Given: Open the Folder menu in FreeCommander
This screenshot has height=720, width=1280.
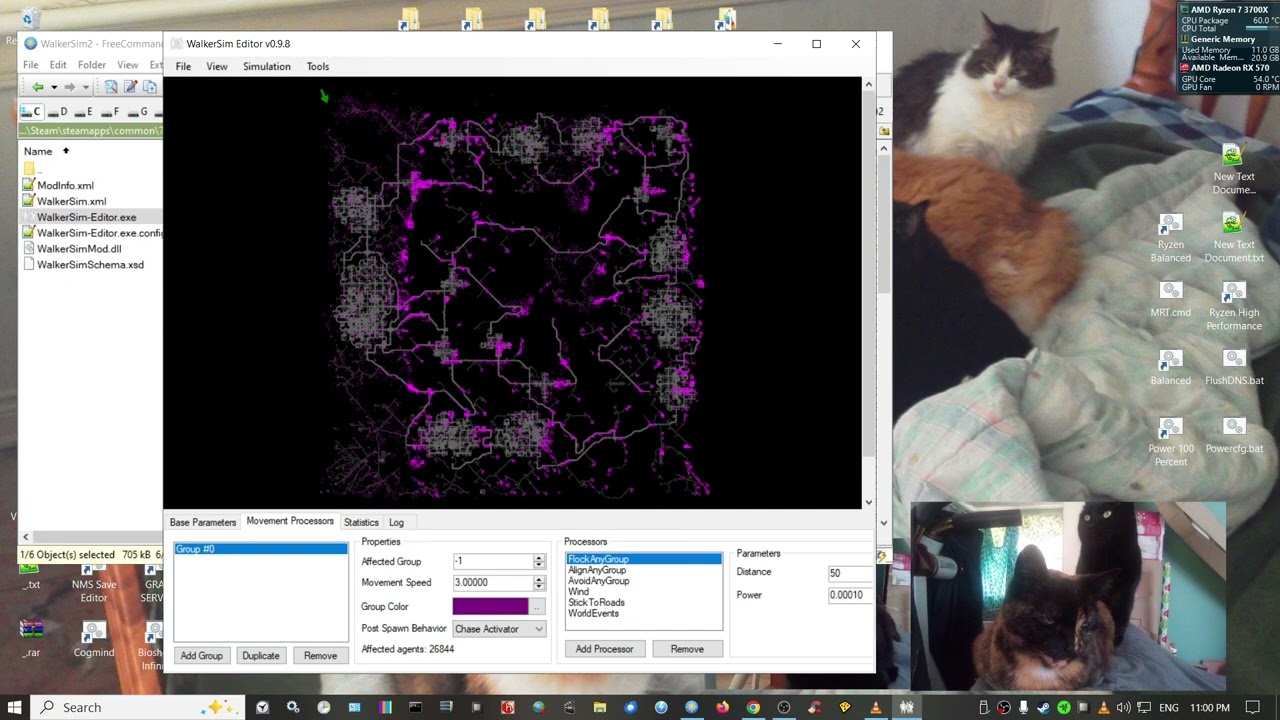Looking at the screenshot, I should click(92, 65).
